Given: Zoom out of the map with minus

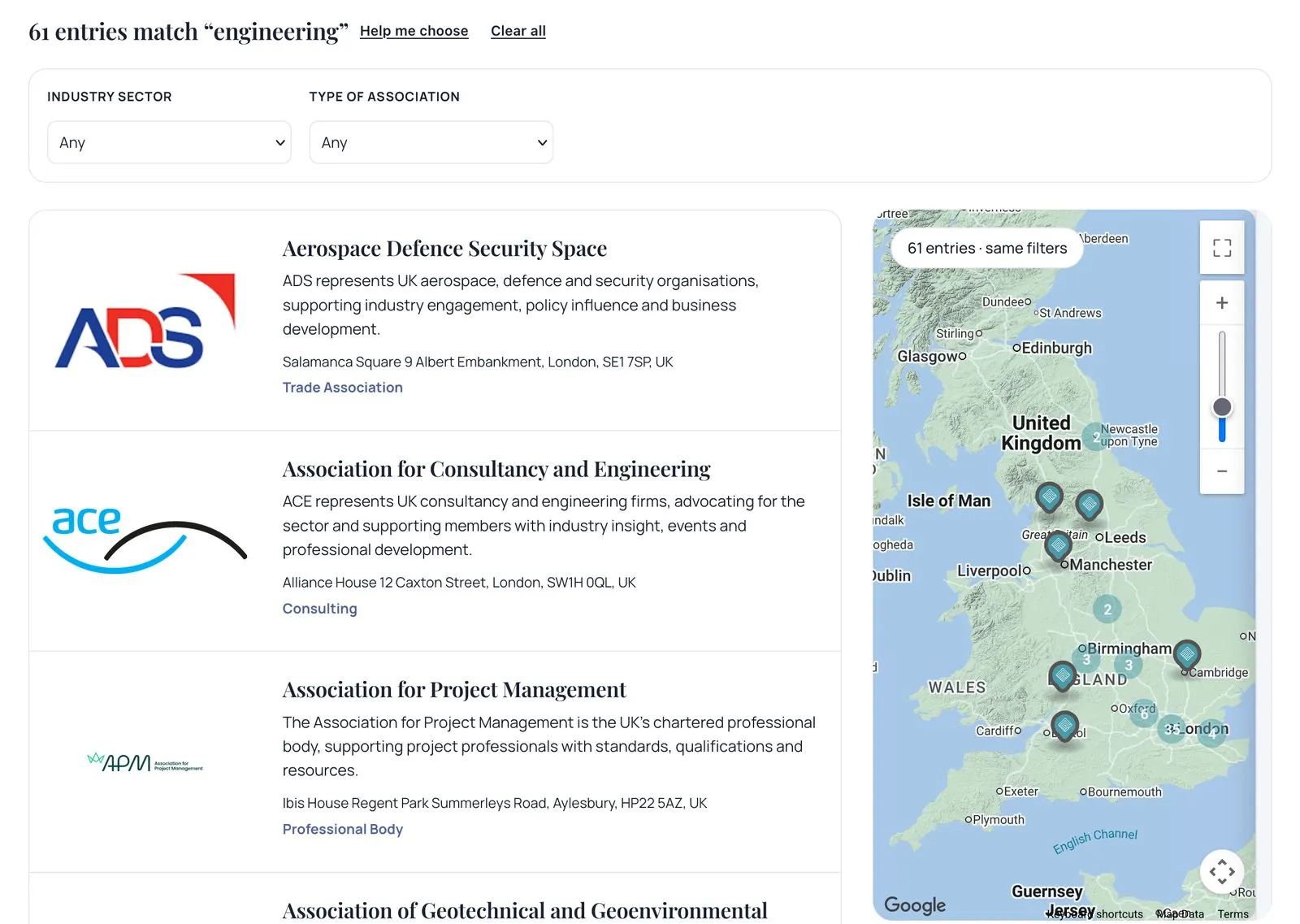Looking at the screenshot, I should (x=1221, y=471).
